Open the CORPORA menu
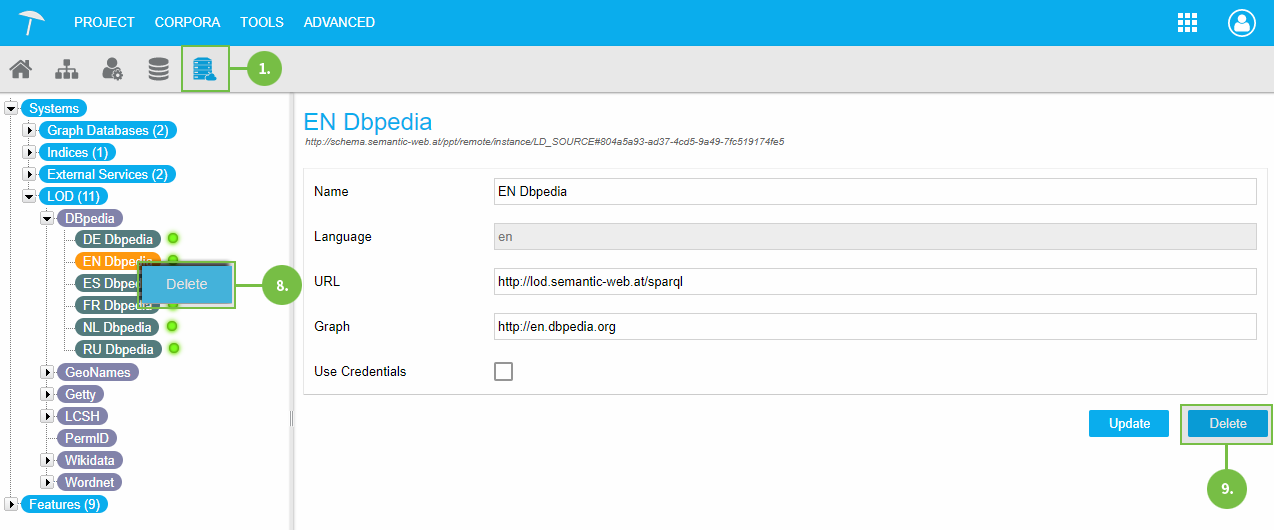This screenshot has width=1274, height=530. point(187,22)
